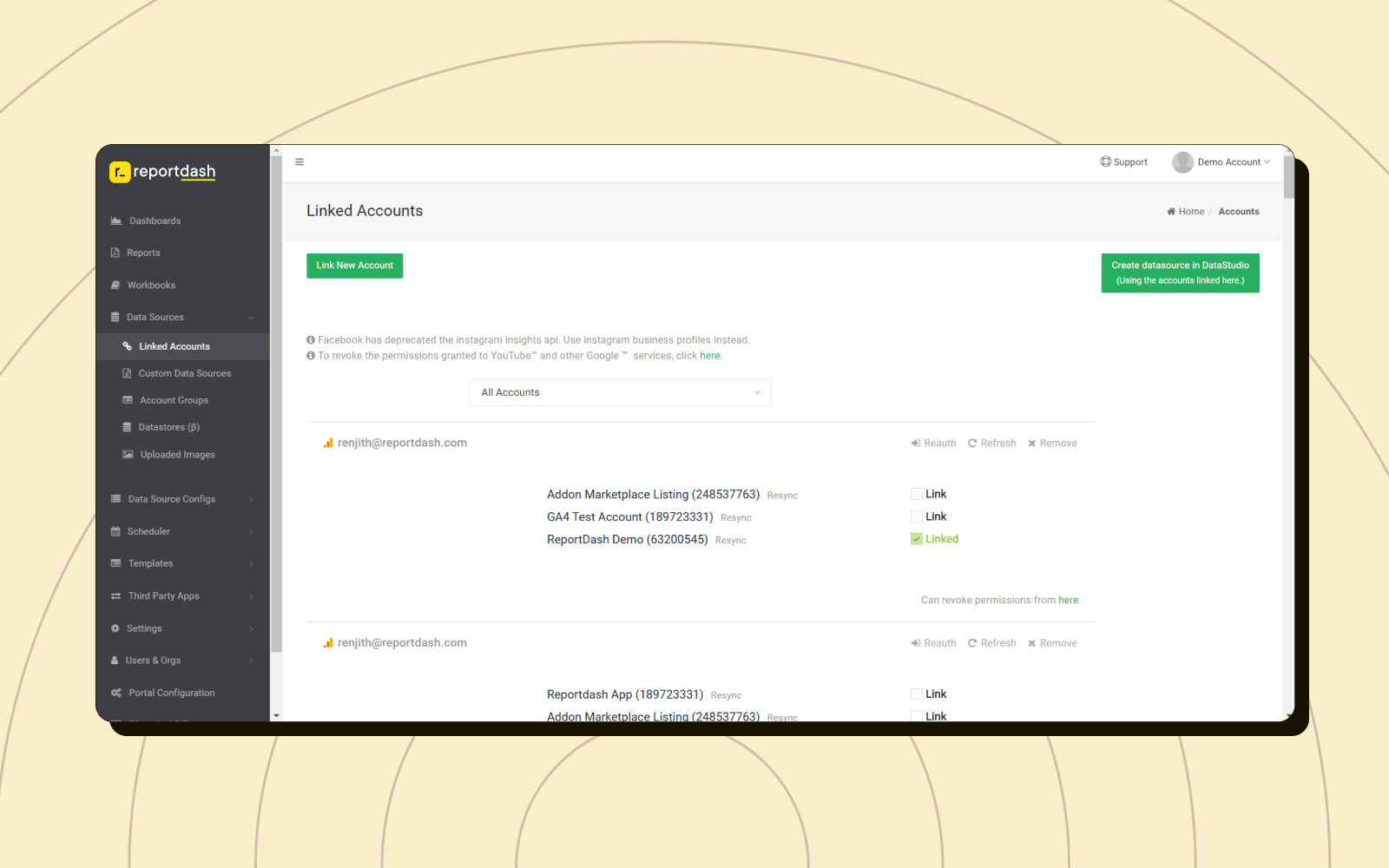Click Reauth for the first renjith account

coord(933,444)
